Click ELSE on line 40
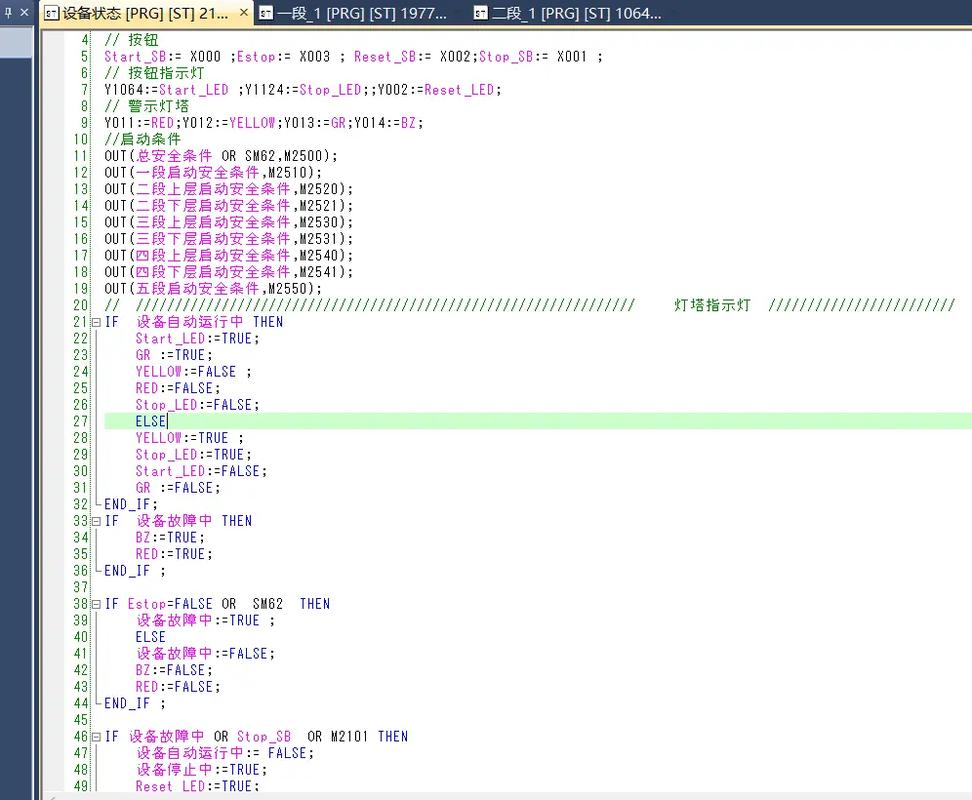Screen dimensions: 972x800 pos(151,637)
